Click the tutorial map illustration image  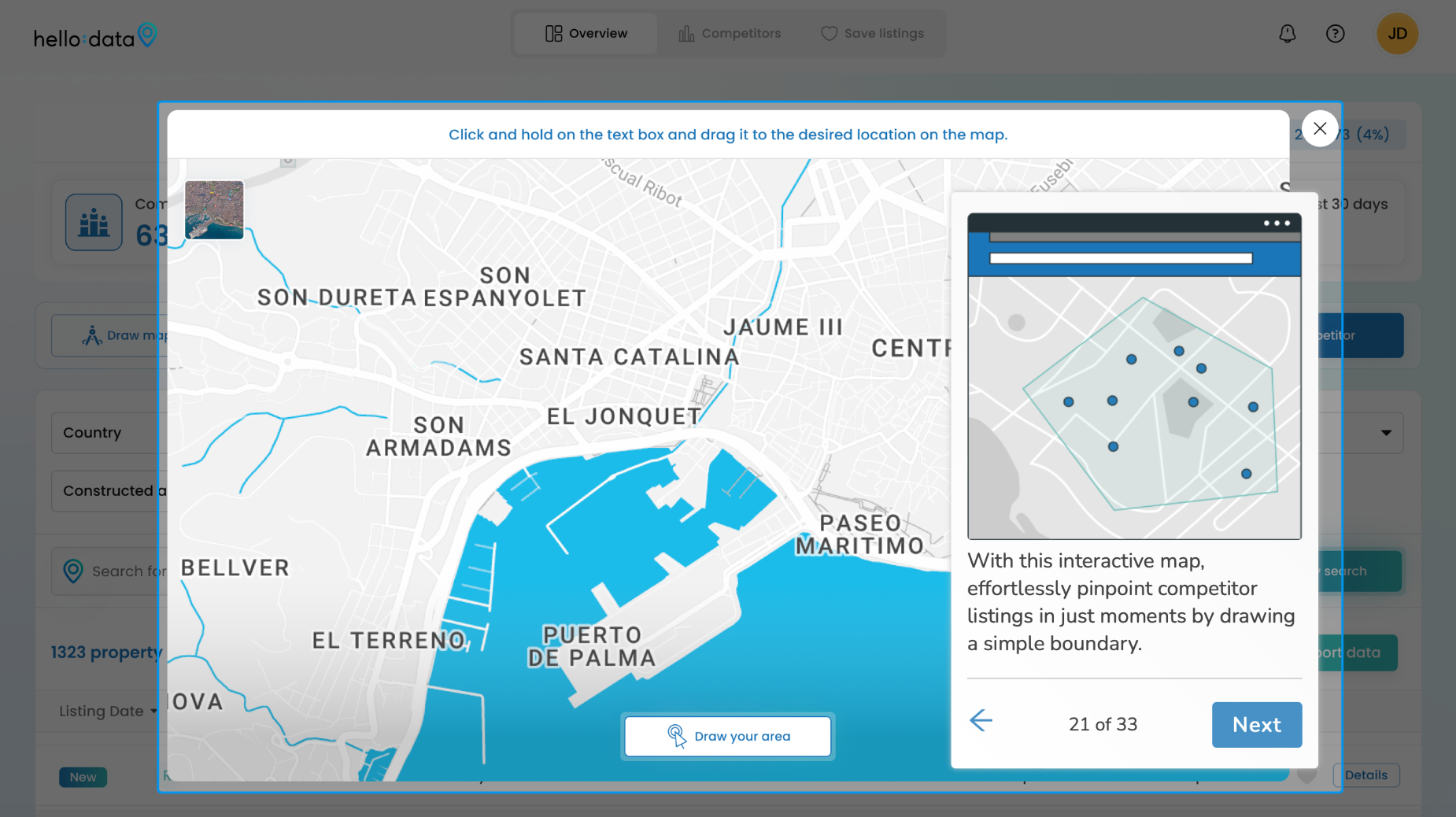pyautogui.click(x=1134, y=376)
